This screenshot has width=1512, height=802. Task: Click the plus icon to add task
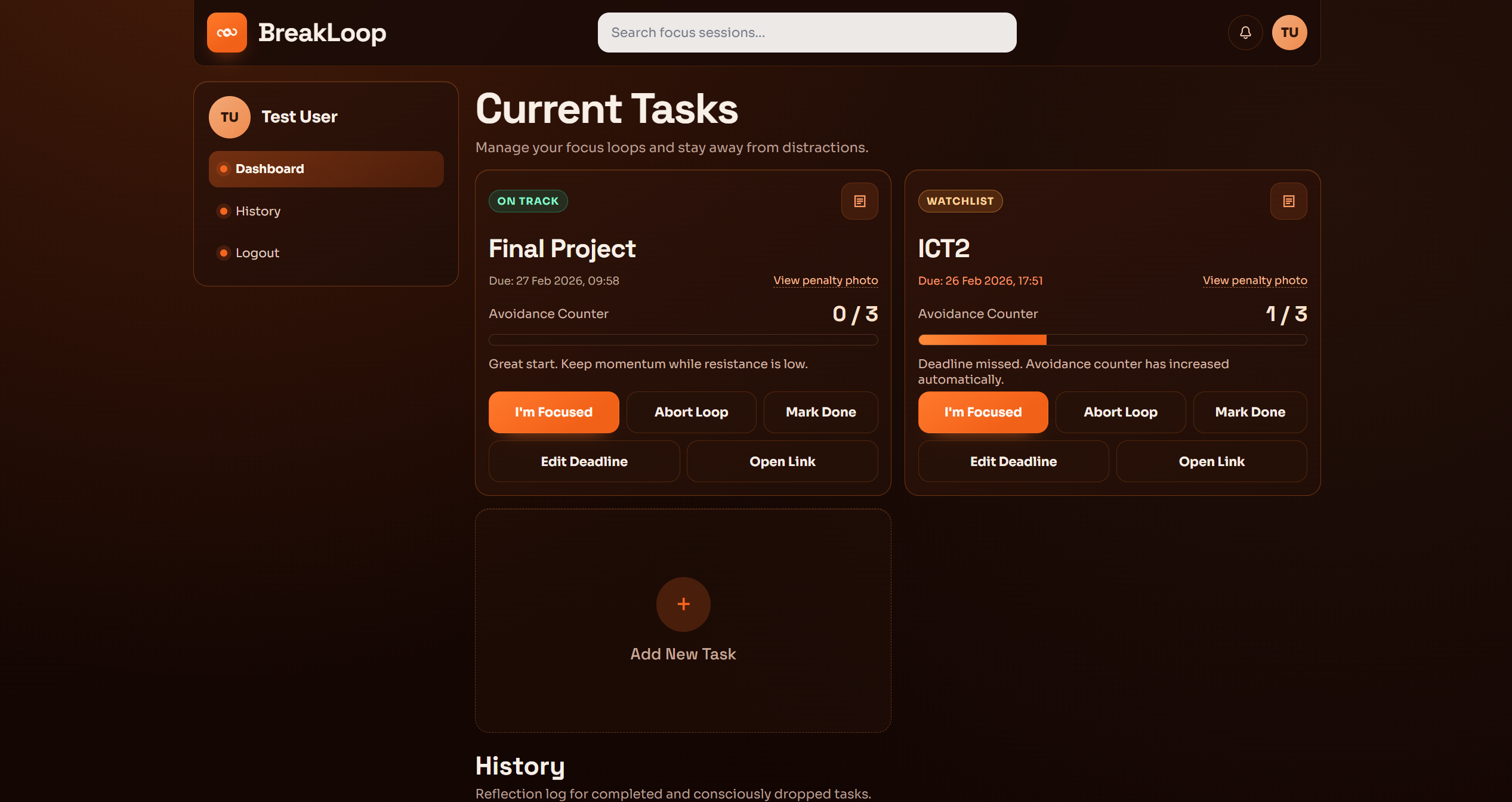pyautogui.click(x=683, y=604)
